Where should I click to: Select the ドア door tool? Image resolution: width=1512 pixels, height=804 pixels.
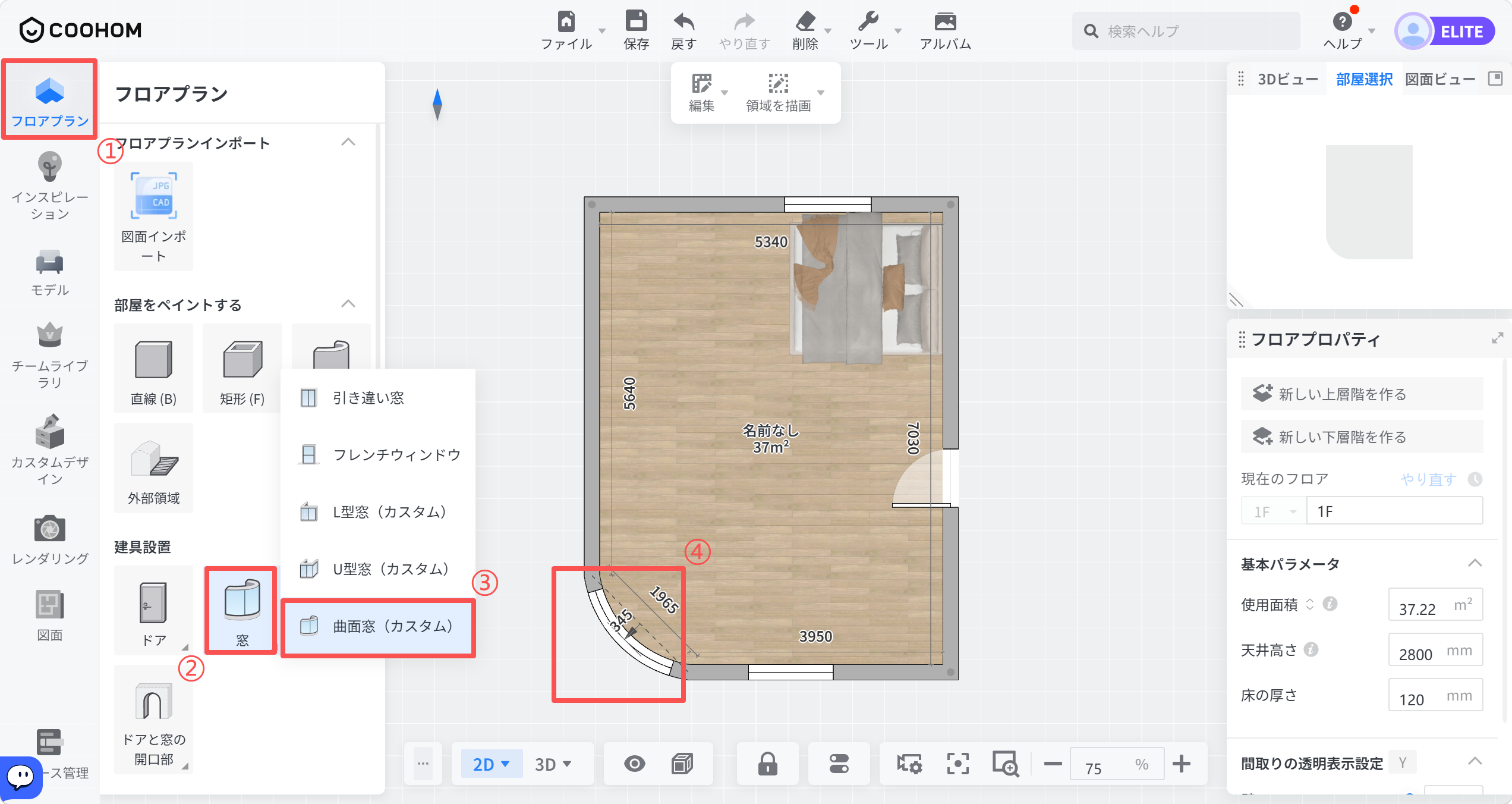click(153, 611)
